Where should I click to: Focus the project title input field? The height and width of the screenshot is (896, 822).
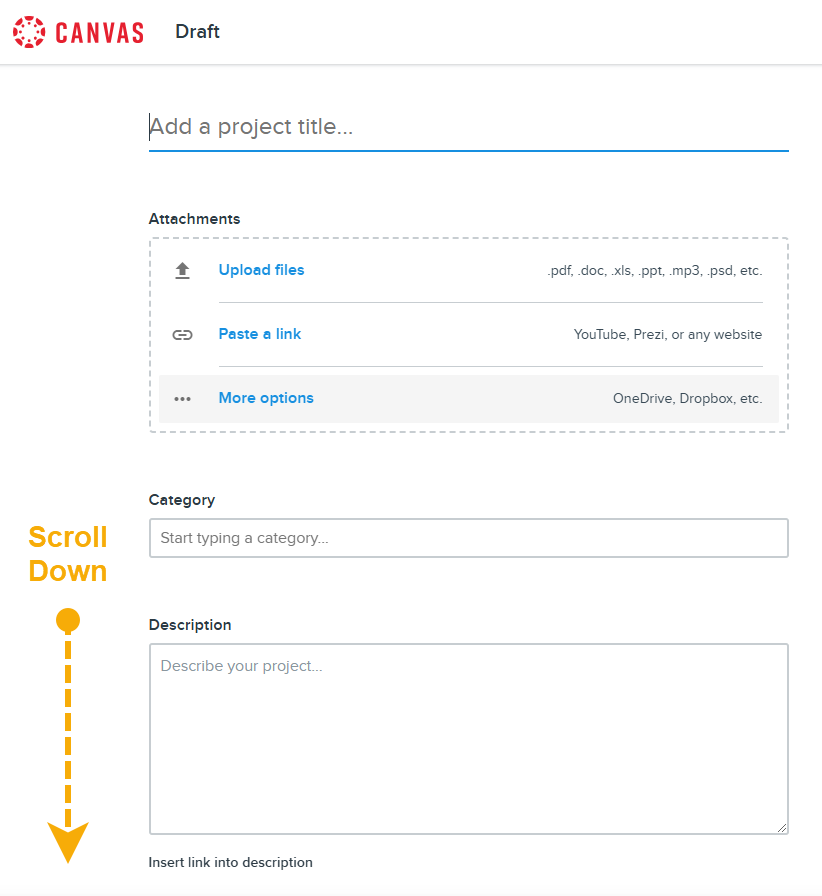(468, 127)
